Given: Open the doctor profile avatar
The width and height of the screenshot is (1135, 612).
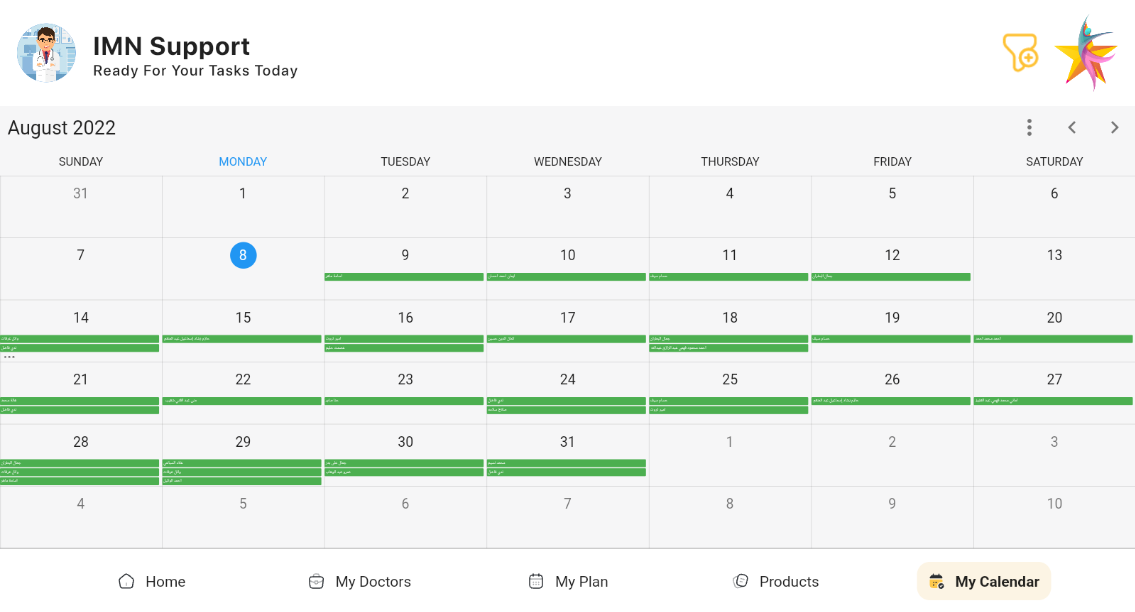Looking at the screenshot, I should click(x=46, y=53).
